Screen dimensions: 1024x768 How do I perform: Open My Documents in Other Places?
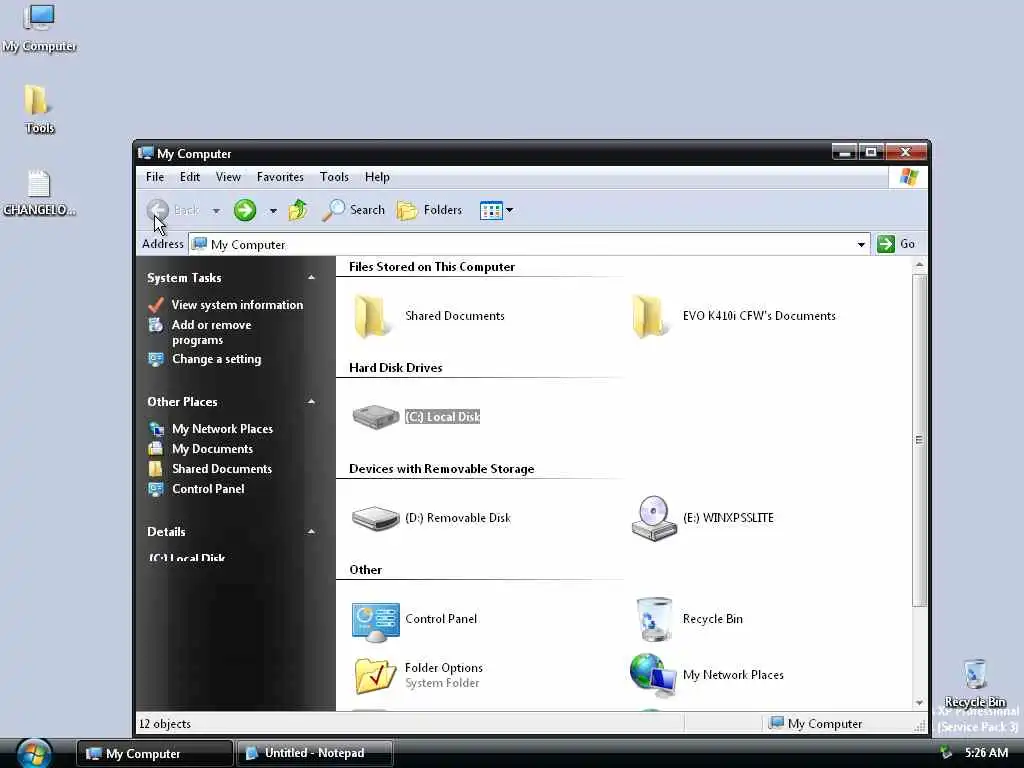tap(212, 449)
